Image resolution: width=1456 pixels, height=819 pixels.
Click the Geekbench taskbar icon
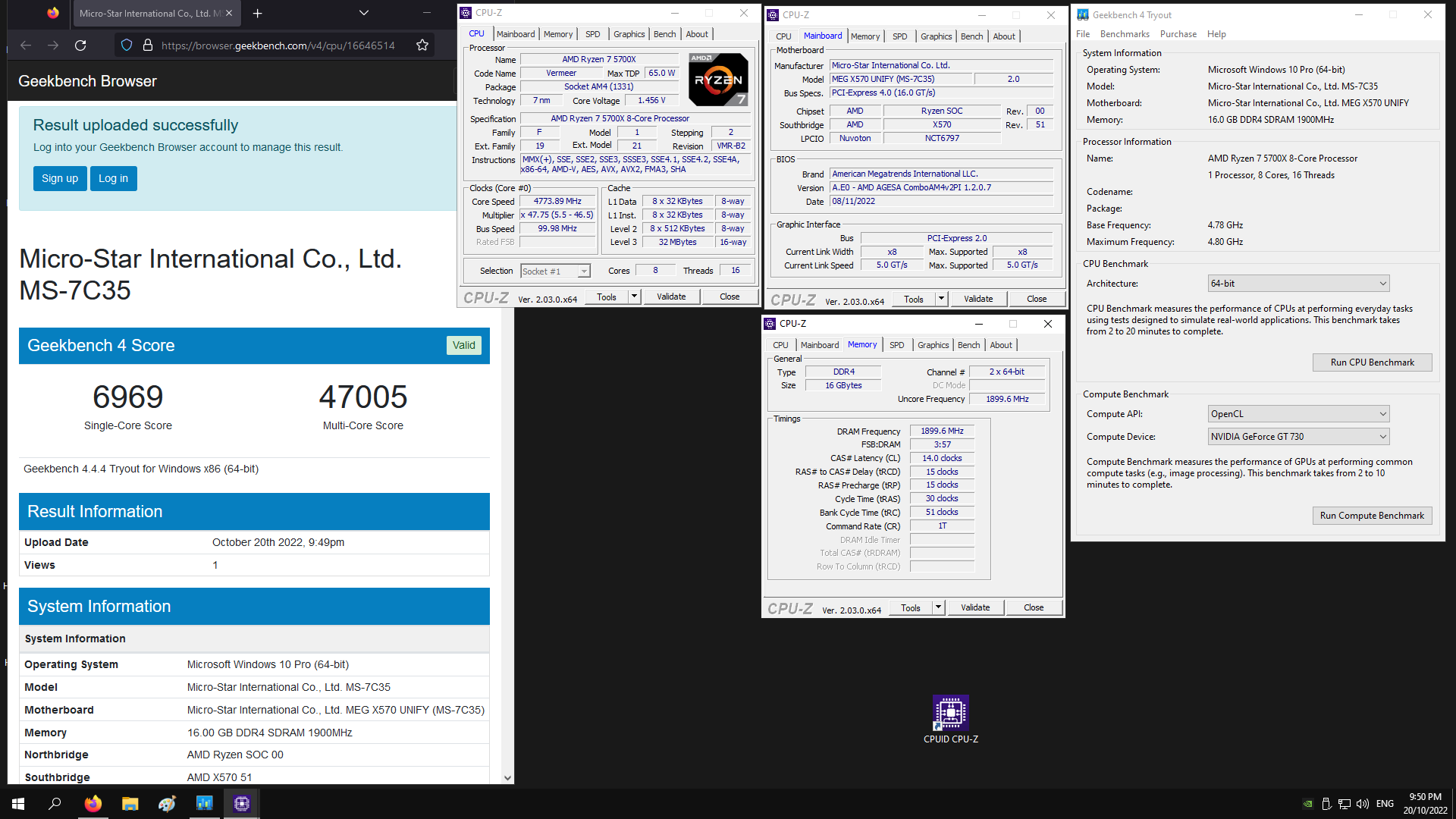204,804
